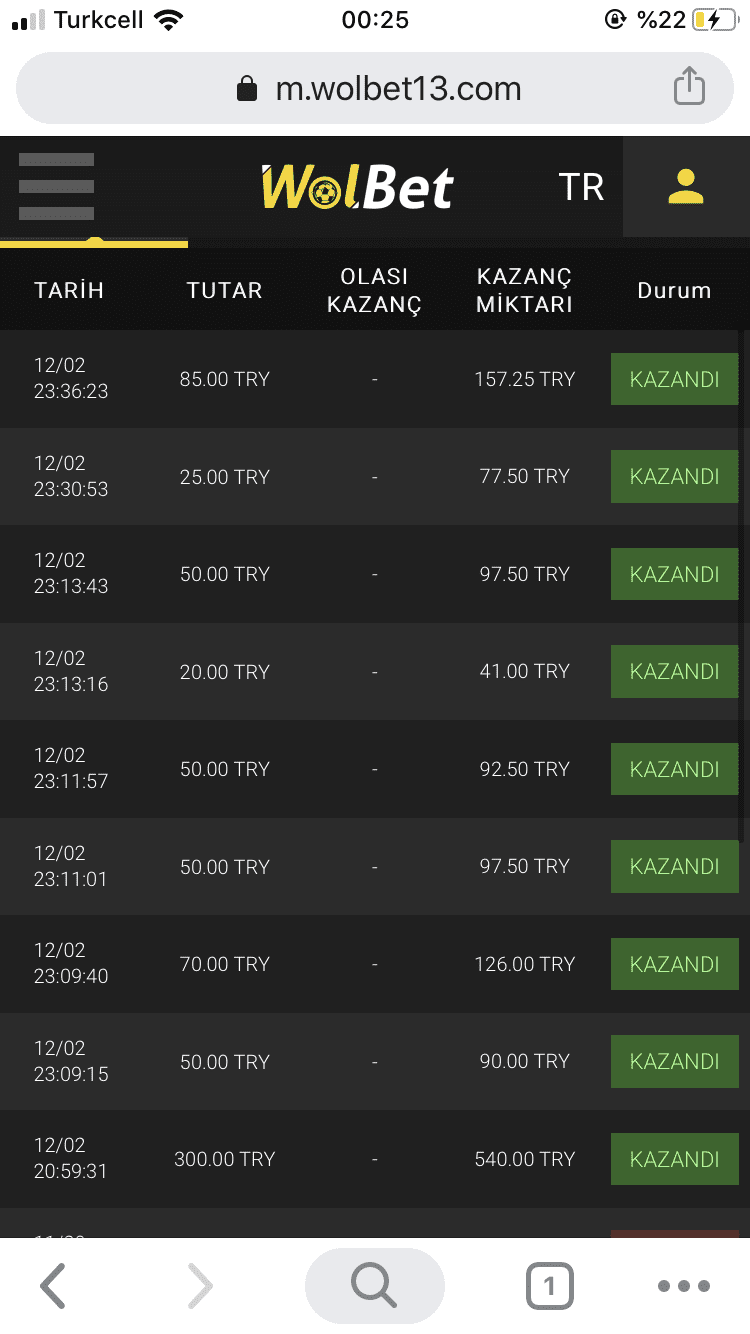Open the browser three-dot more menu
Viewport: 750px width, 1334px height.
(x=684, y=1286)
